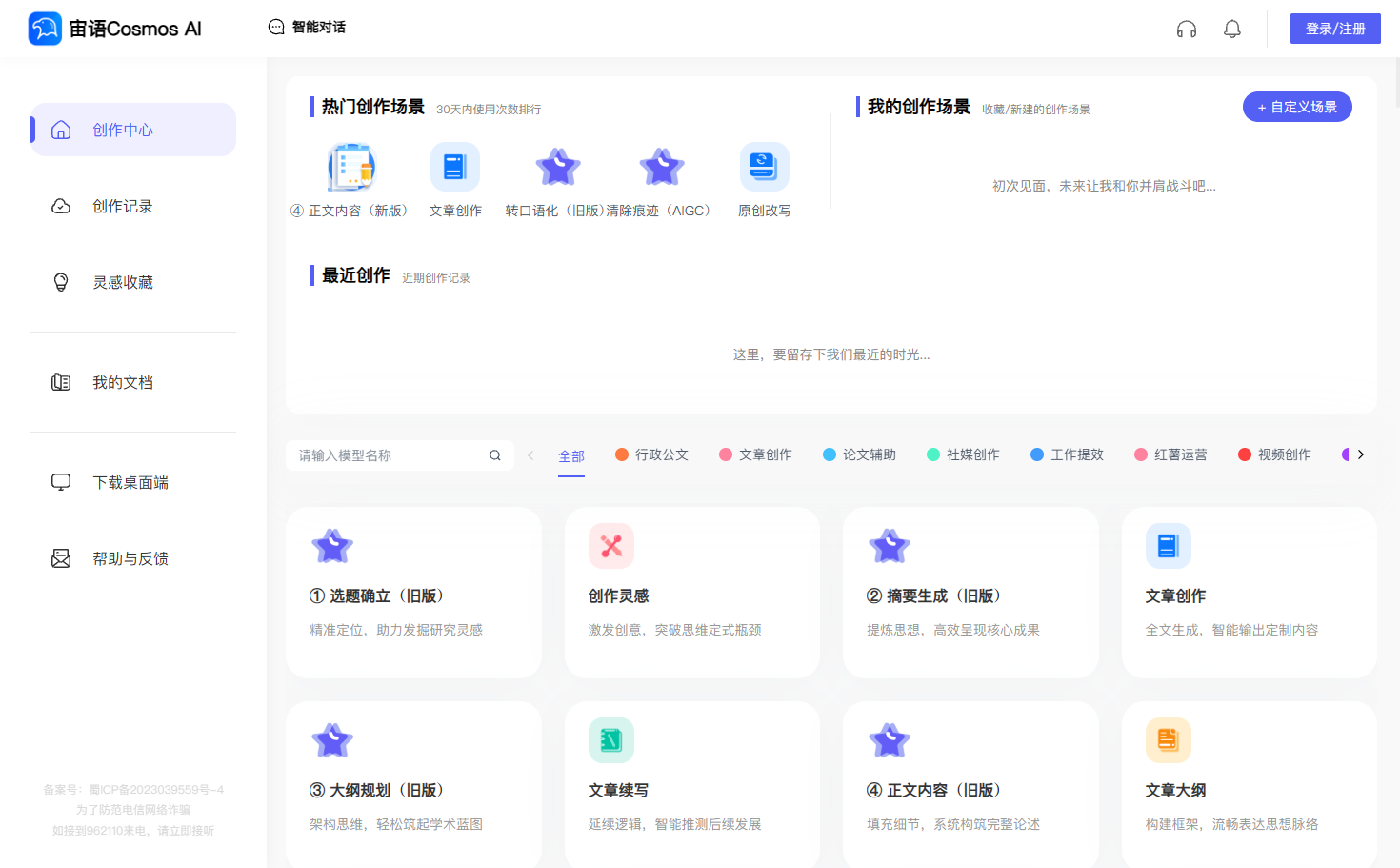Switch to the 视频创作 category tab
1400x868 pixels.
[1274, 454]
